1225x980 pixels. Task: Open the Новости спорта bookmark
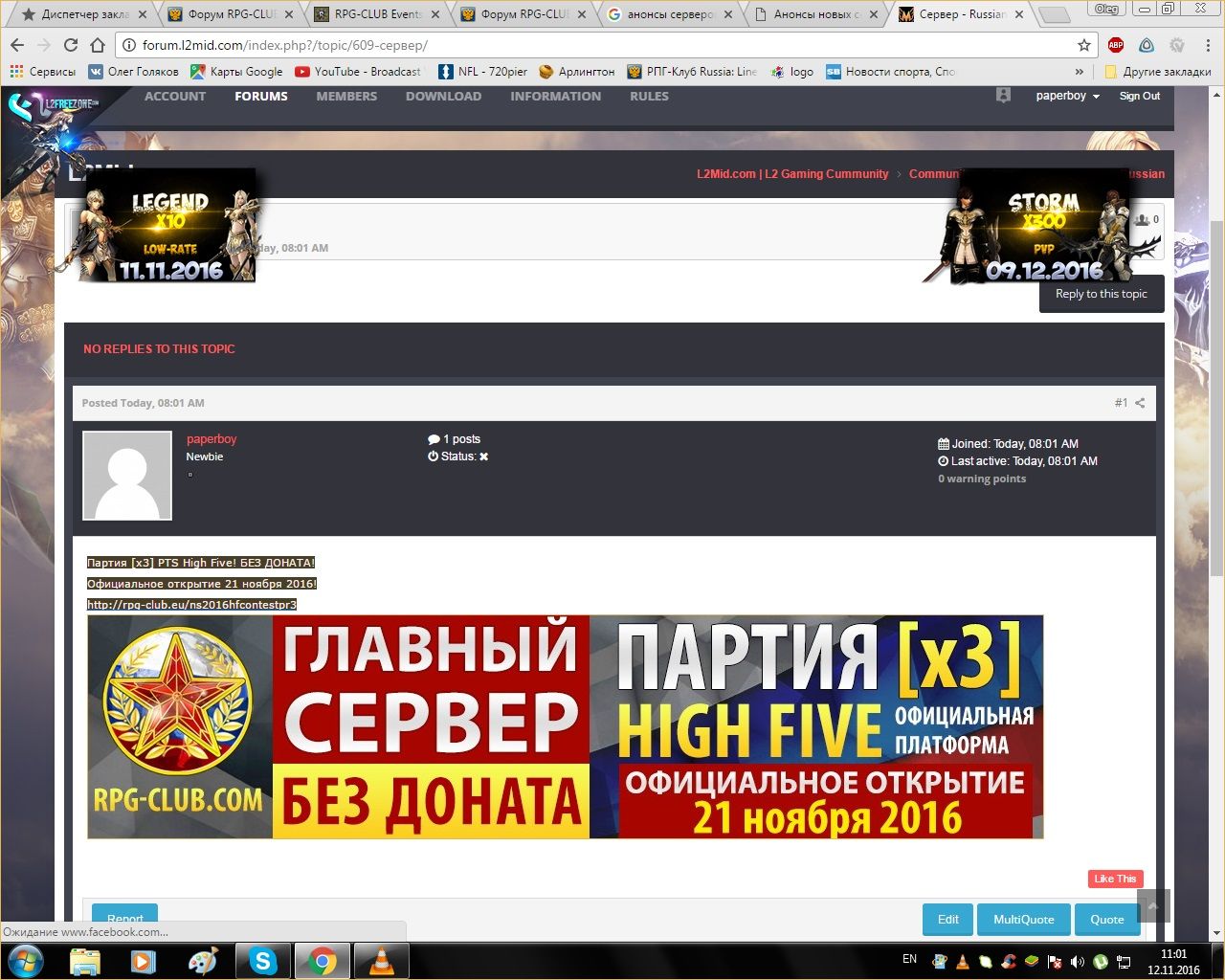(x=890, y=72)
